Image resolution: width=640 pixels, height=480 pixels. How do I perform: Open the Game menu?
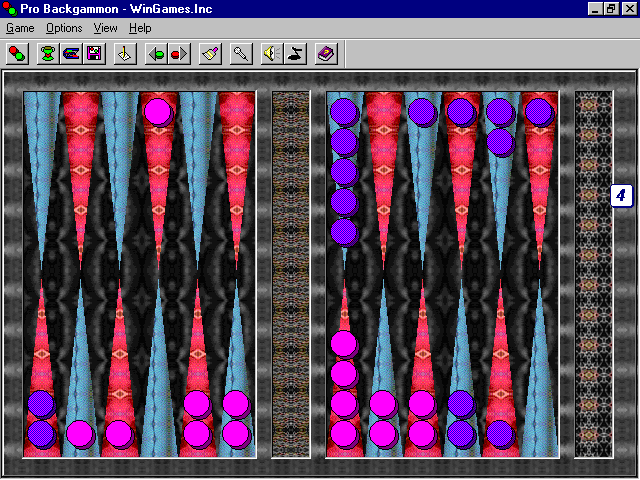point(20,28)
